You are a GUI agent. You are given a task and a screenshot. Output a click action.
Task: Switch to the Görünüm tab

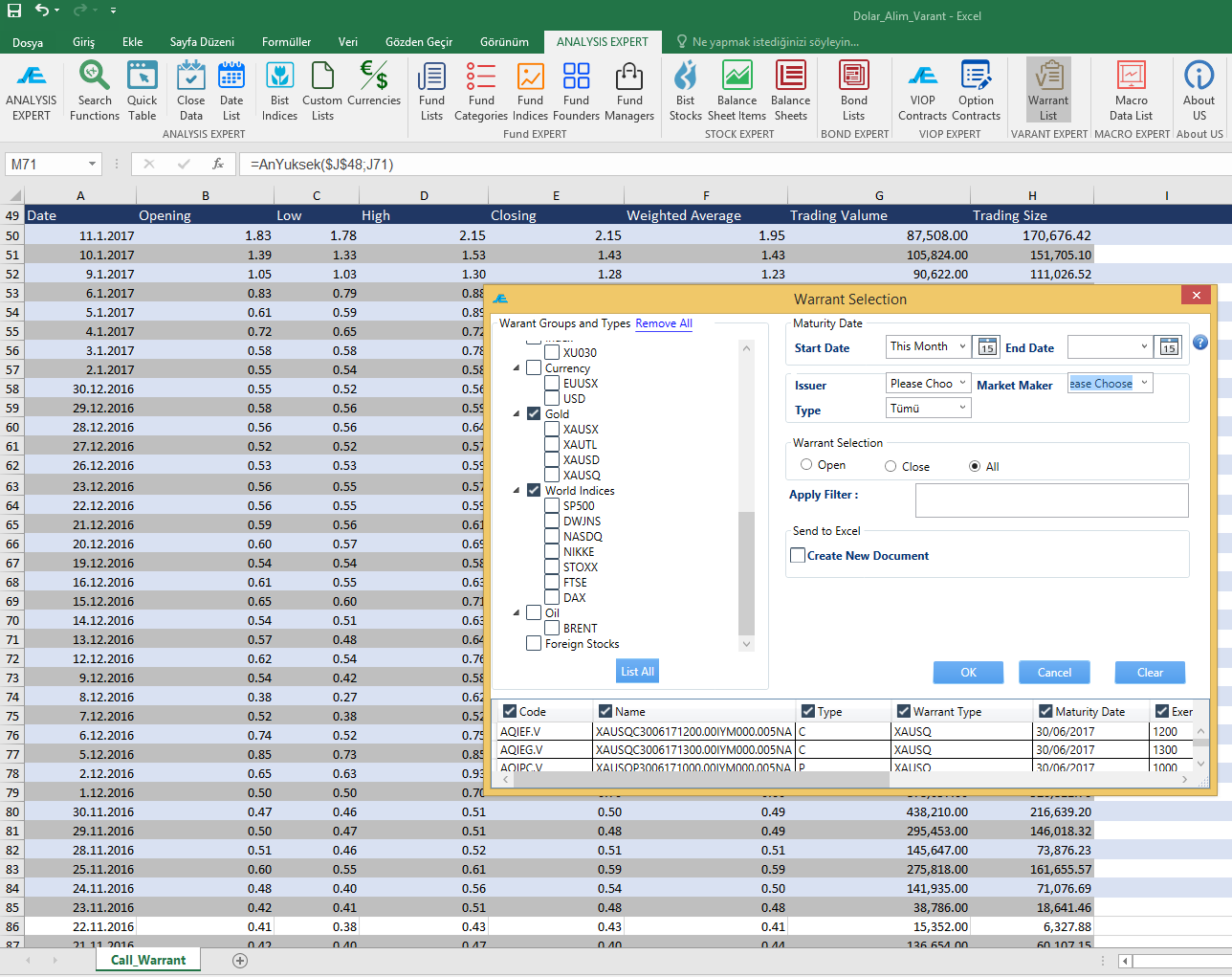click(504, 41)
